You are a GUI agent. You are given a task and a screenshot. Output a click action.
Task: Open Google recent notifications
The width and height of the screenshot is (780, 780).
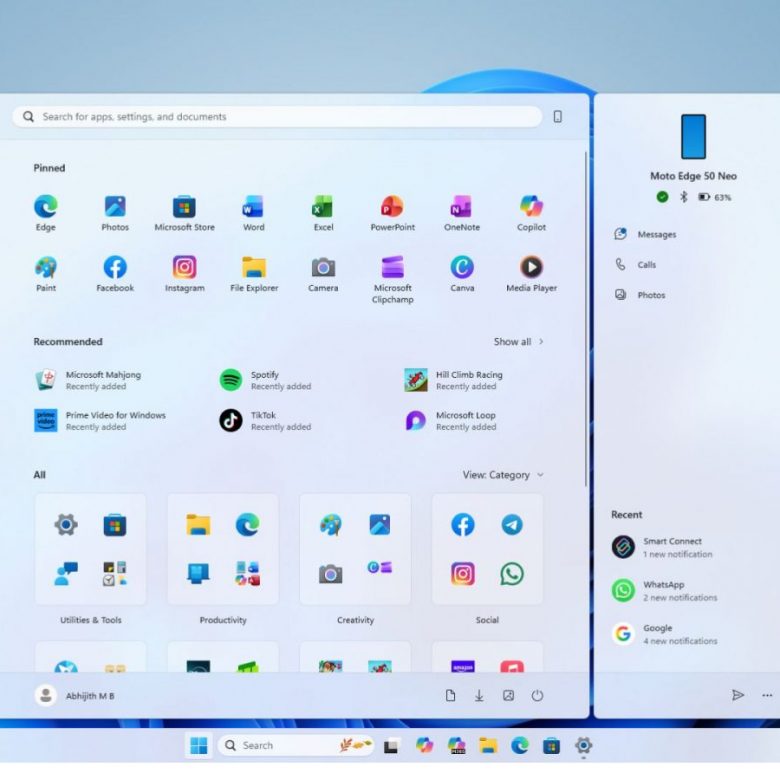coord(665,634)
